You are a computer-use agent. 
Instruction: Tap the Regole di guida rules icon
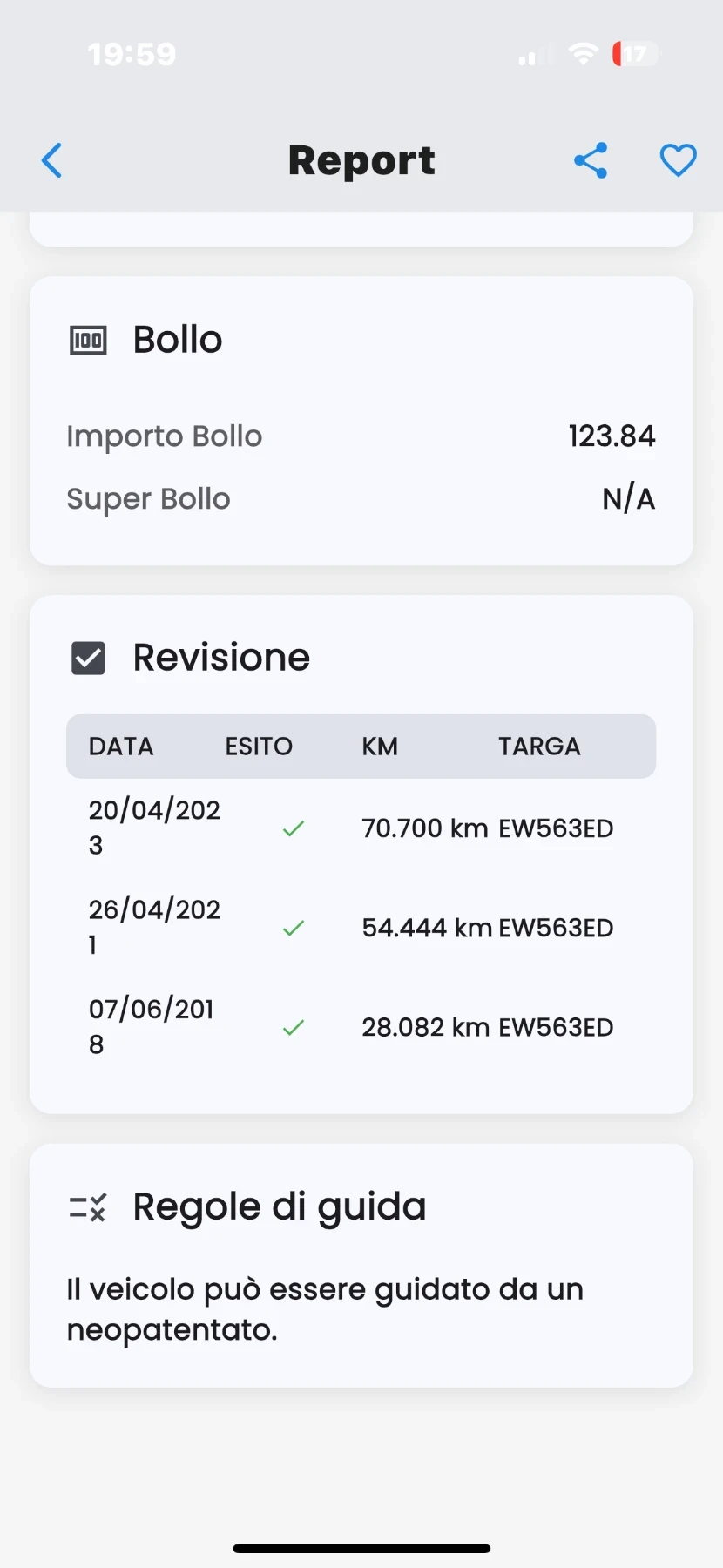[88, 1207]
